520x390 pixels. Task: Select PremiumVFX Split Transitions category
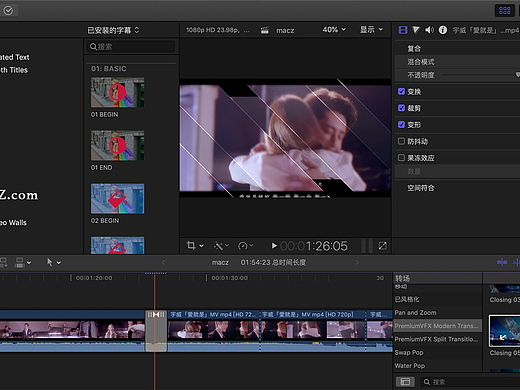437,339
